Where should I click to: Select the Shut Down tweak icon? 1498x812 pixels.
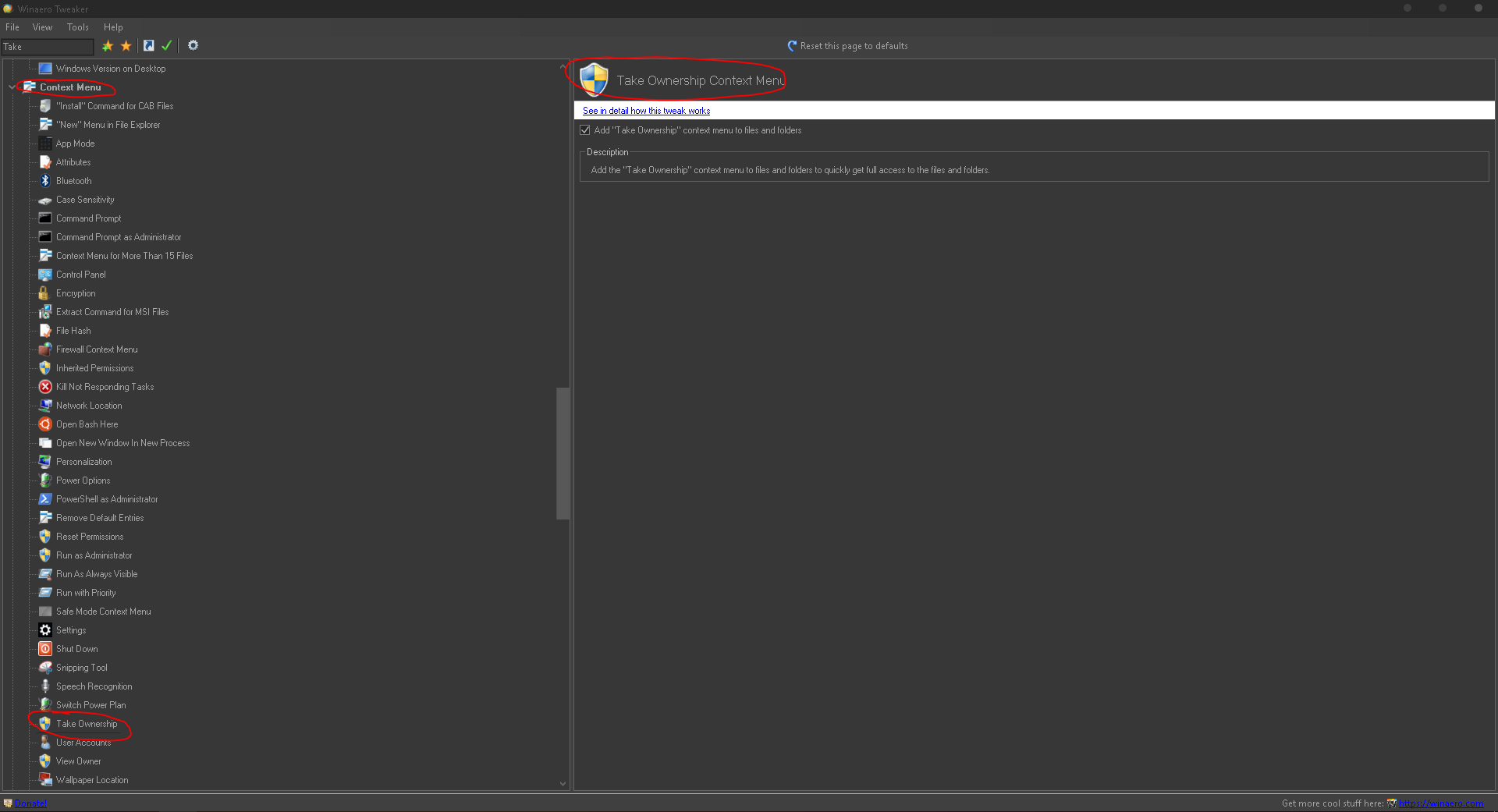pyautogui.click(x=45, y=648)
